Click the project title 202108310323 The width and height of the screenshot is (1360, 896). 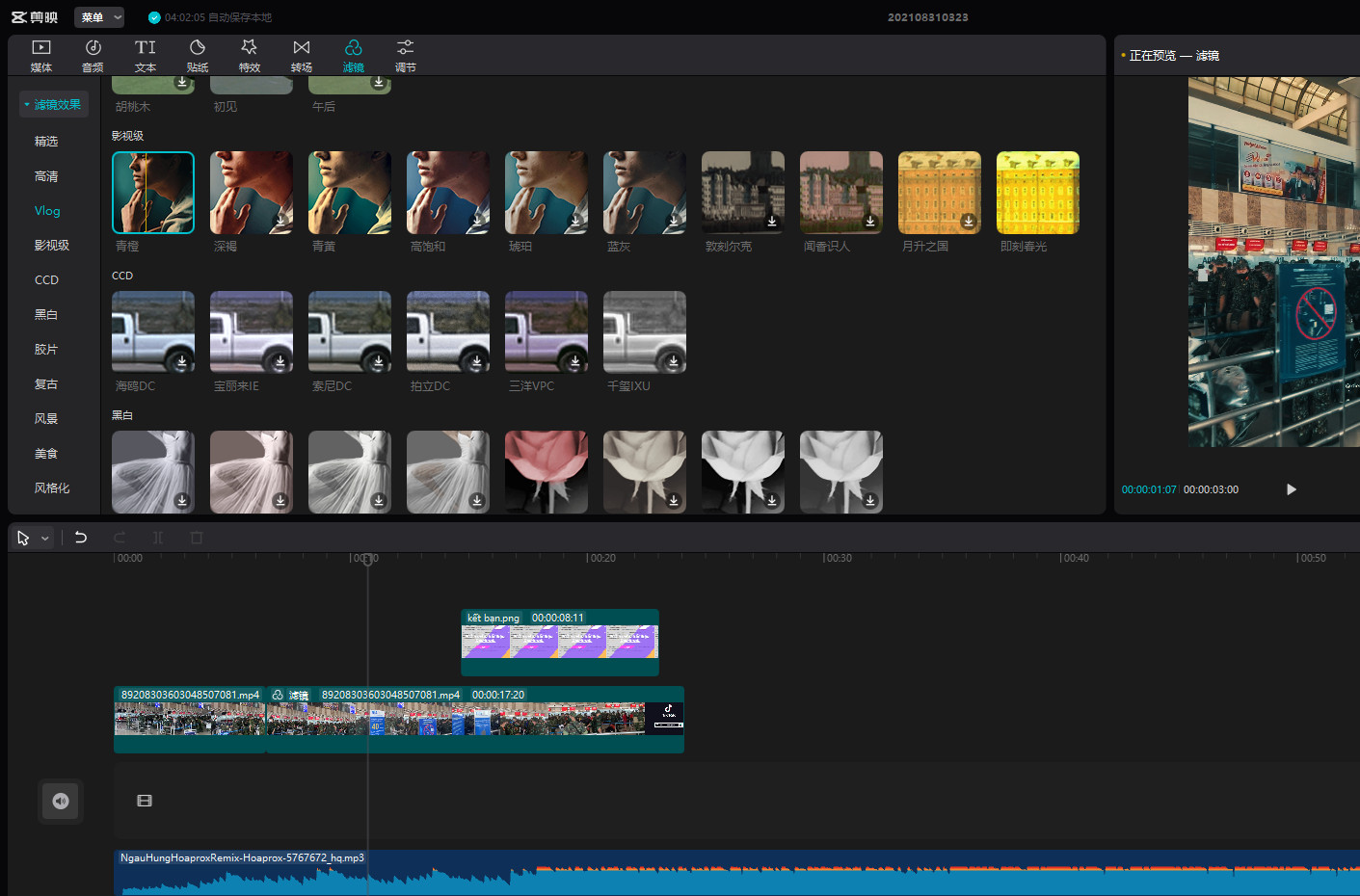point(927,17)
